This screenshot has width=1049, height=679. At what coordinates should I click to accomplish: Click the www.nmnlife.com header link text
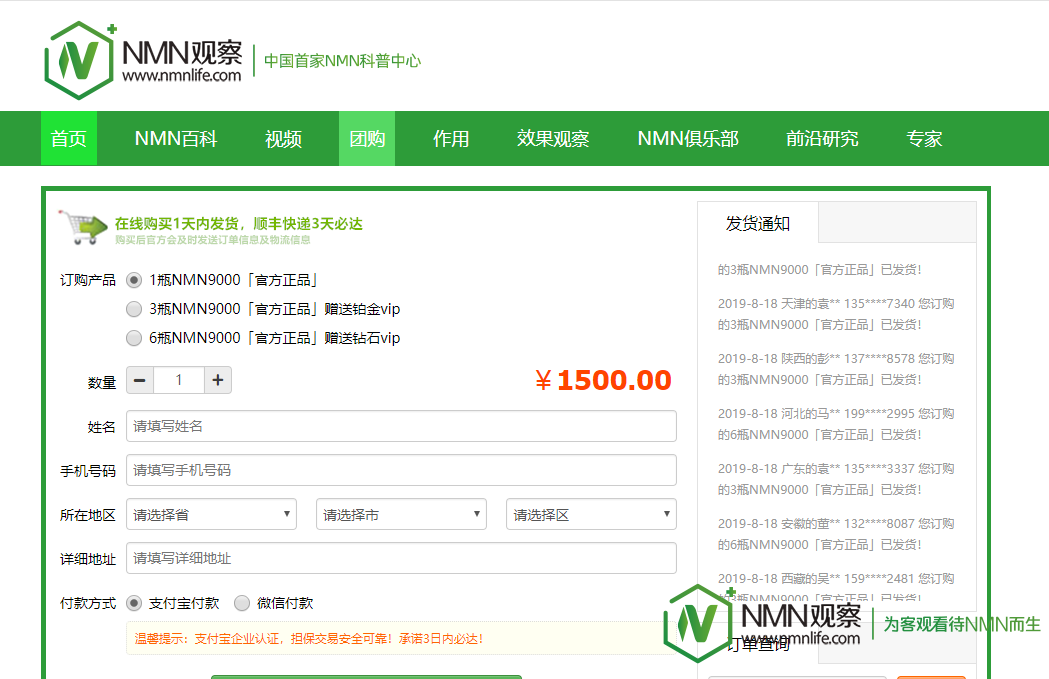(181, 76)
